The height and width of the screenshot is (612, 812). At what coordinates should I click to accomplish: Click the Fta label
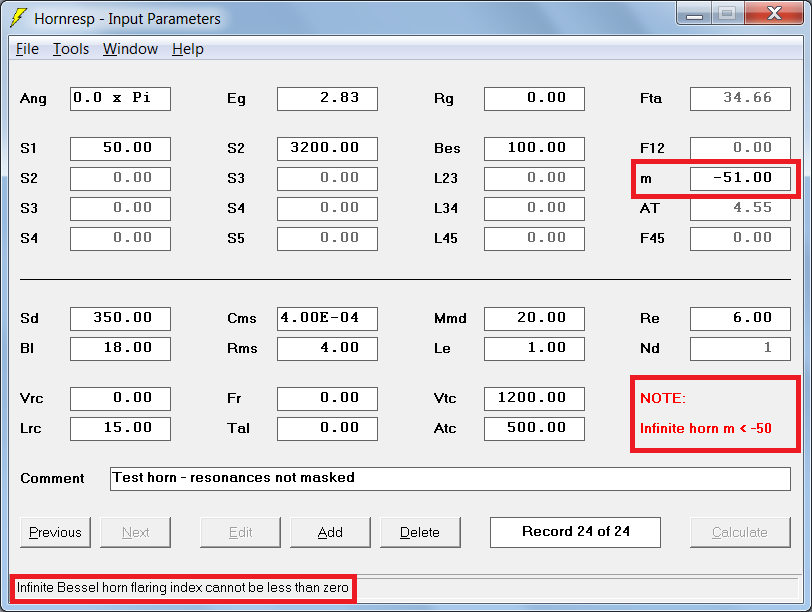651,98
